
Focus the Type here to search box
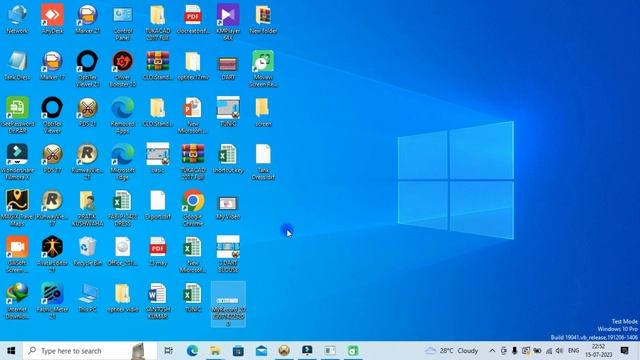tap(90, 351)
